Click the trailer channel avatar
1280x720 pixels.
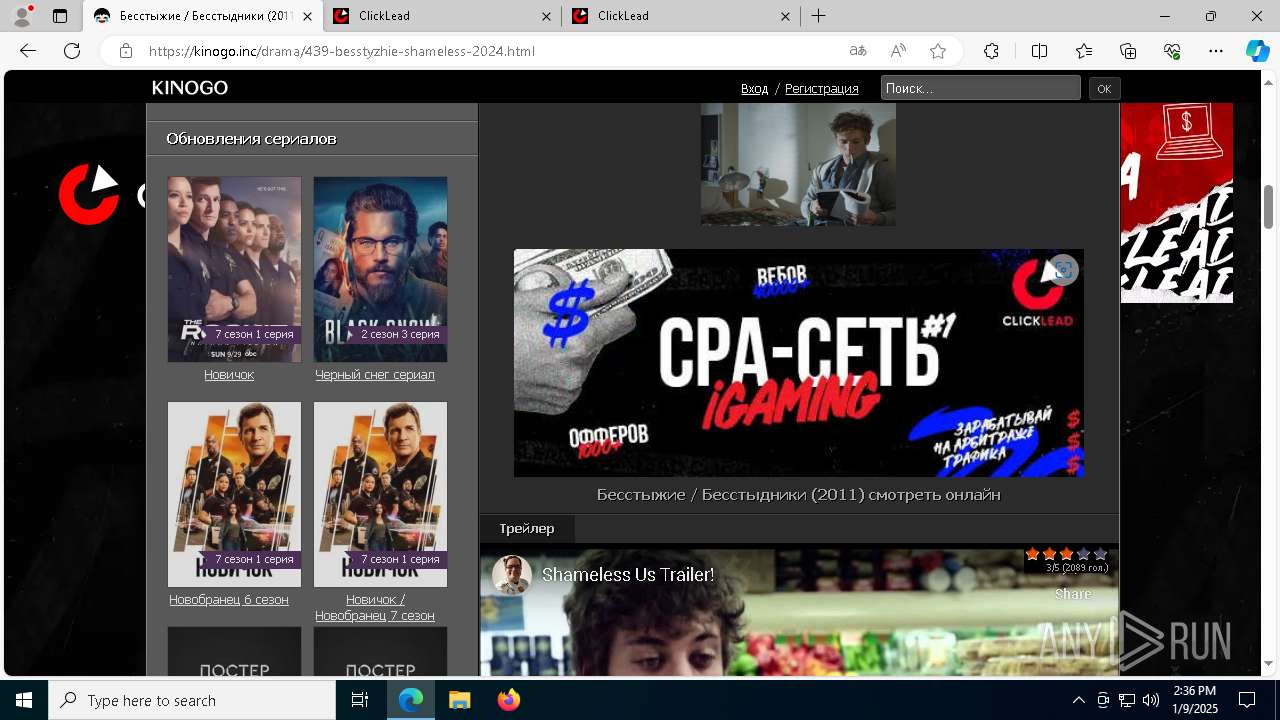pyautogui.click(x=512, y=575)
